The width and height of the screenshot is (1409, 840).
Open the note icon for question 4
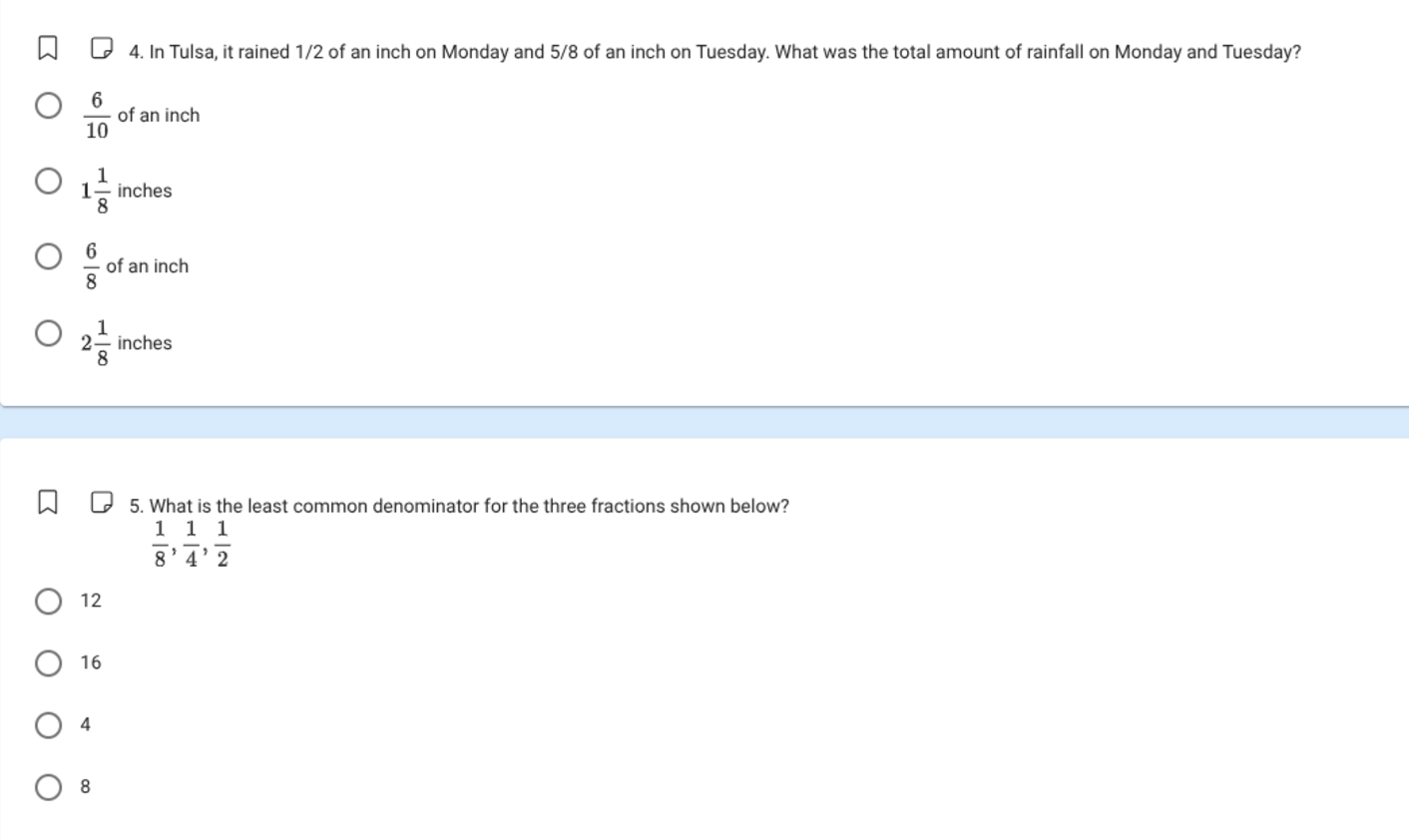tap(101, 48)
